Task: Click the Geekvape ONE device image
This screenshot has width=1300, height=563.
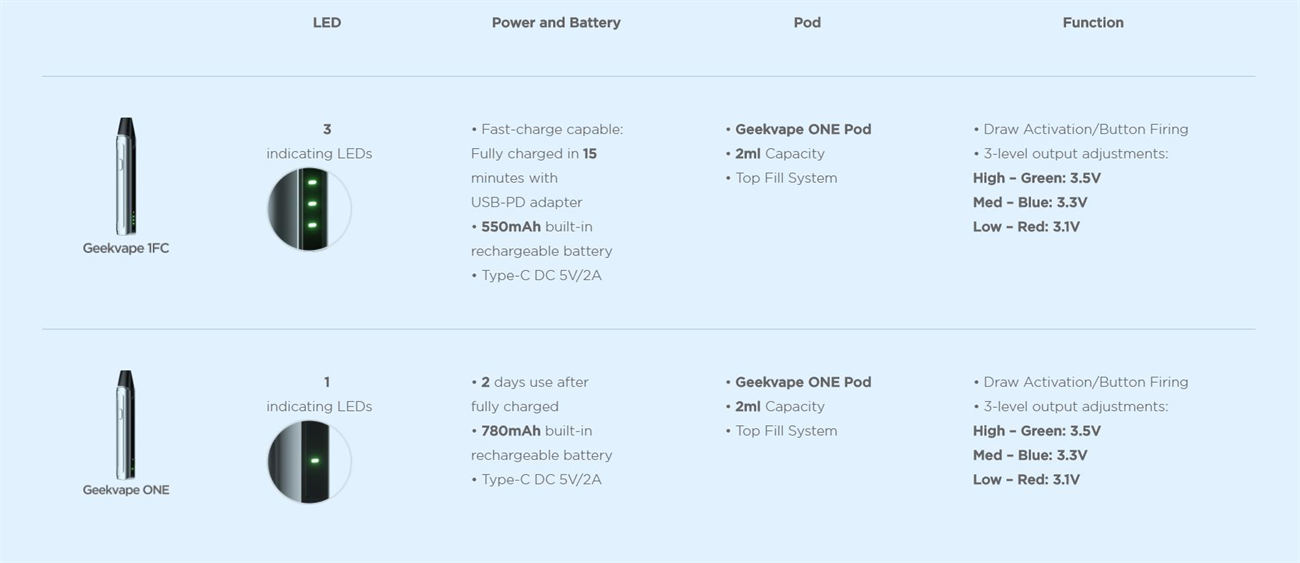Action: point(126,424)
